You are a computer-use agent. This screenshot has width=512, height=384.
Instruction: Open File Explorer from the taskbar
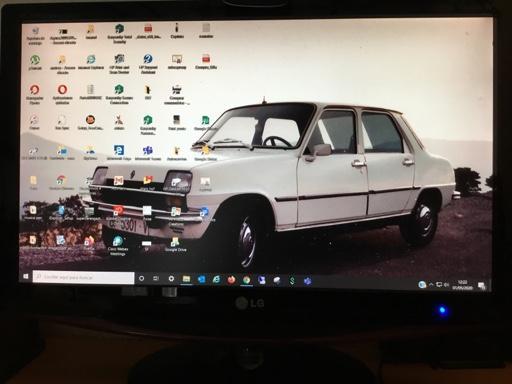186,279
